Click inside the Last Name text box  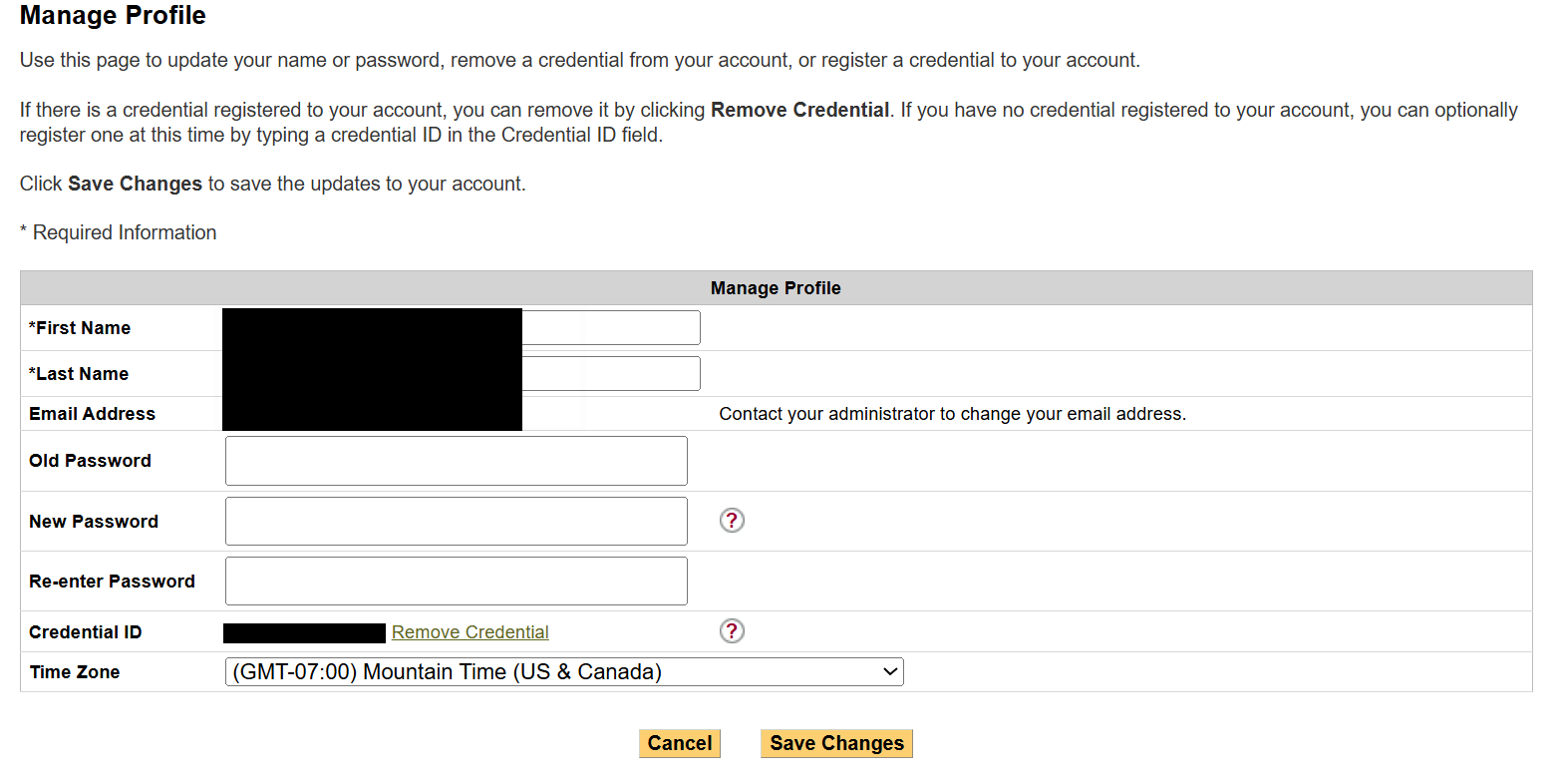click(610, 374)
